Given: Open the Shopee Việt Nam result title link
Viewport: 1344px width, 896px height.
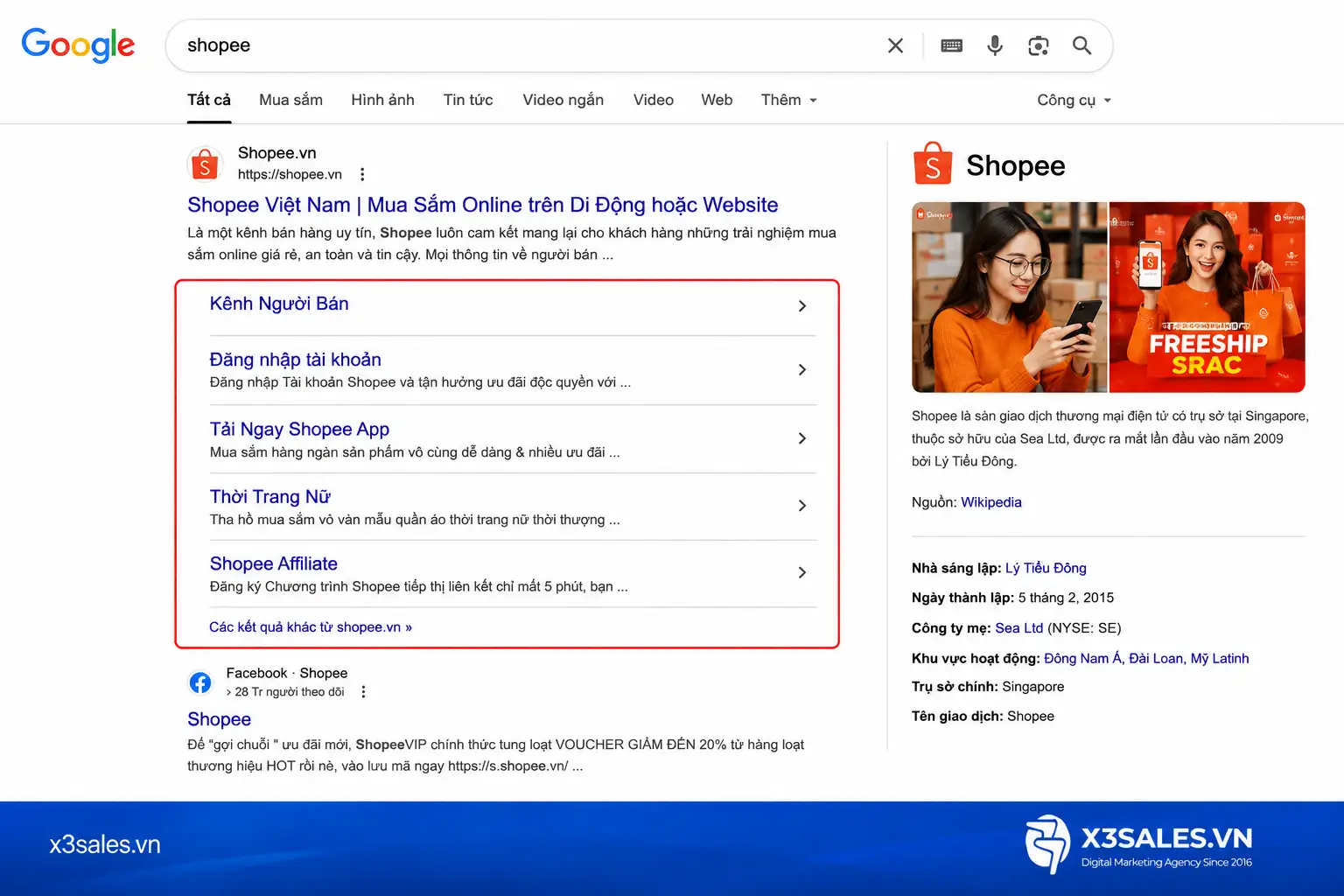Looking at the screenshot, I should pos(483,205).
